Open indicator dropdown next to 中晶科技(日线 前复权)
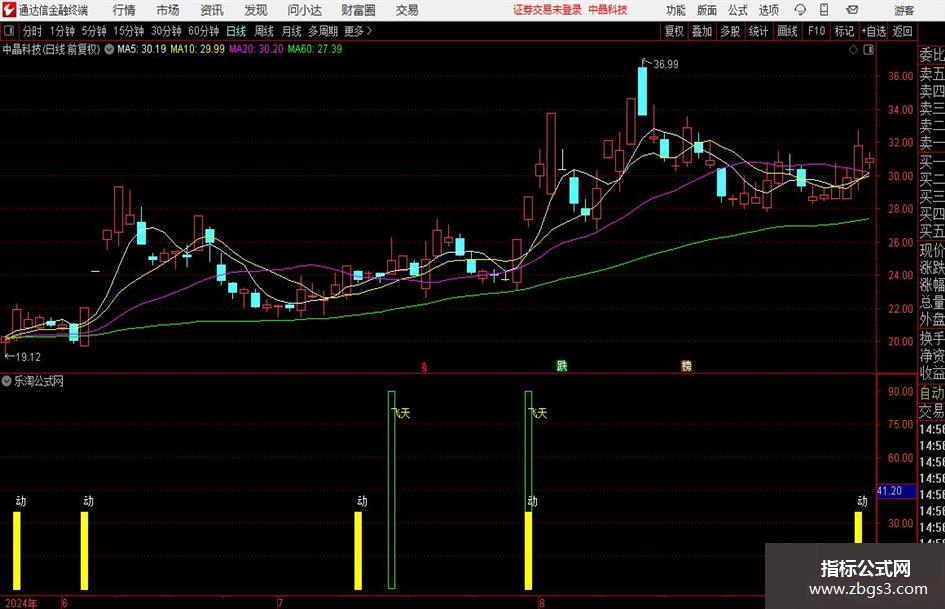945x609 pixels. click(109, 49)
